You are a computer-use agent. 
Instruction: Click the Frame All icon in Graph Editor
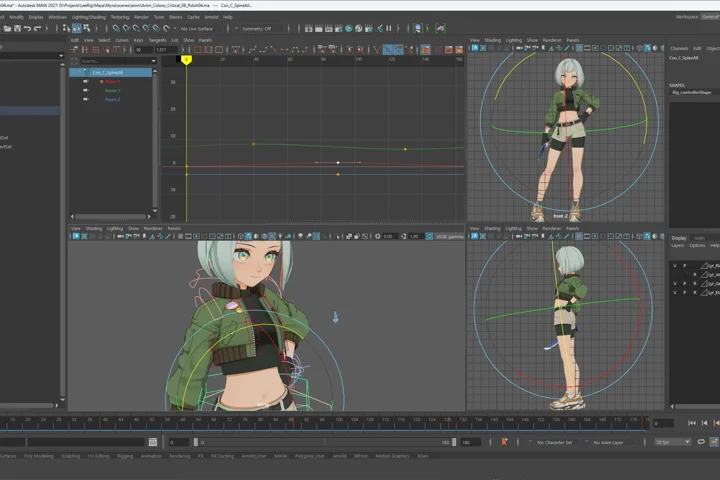click(198, 50)
